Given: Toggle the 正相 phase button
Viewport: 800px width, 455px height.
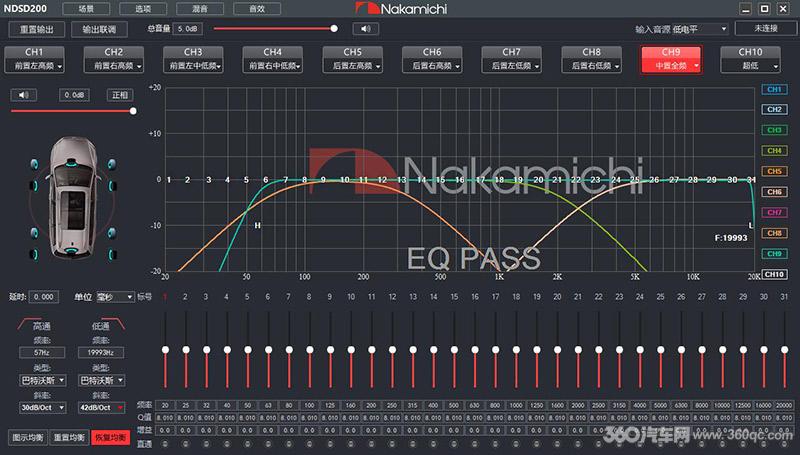Looking at the screenshot, I should (x=120, y=95).
